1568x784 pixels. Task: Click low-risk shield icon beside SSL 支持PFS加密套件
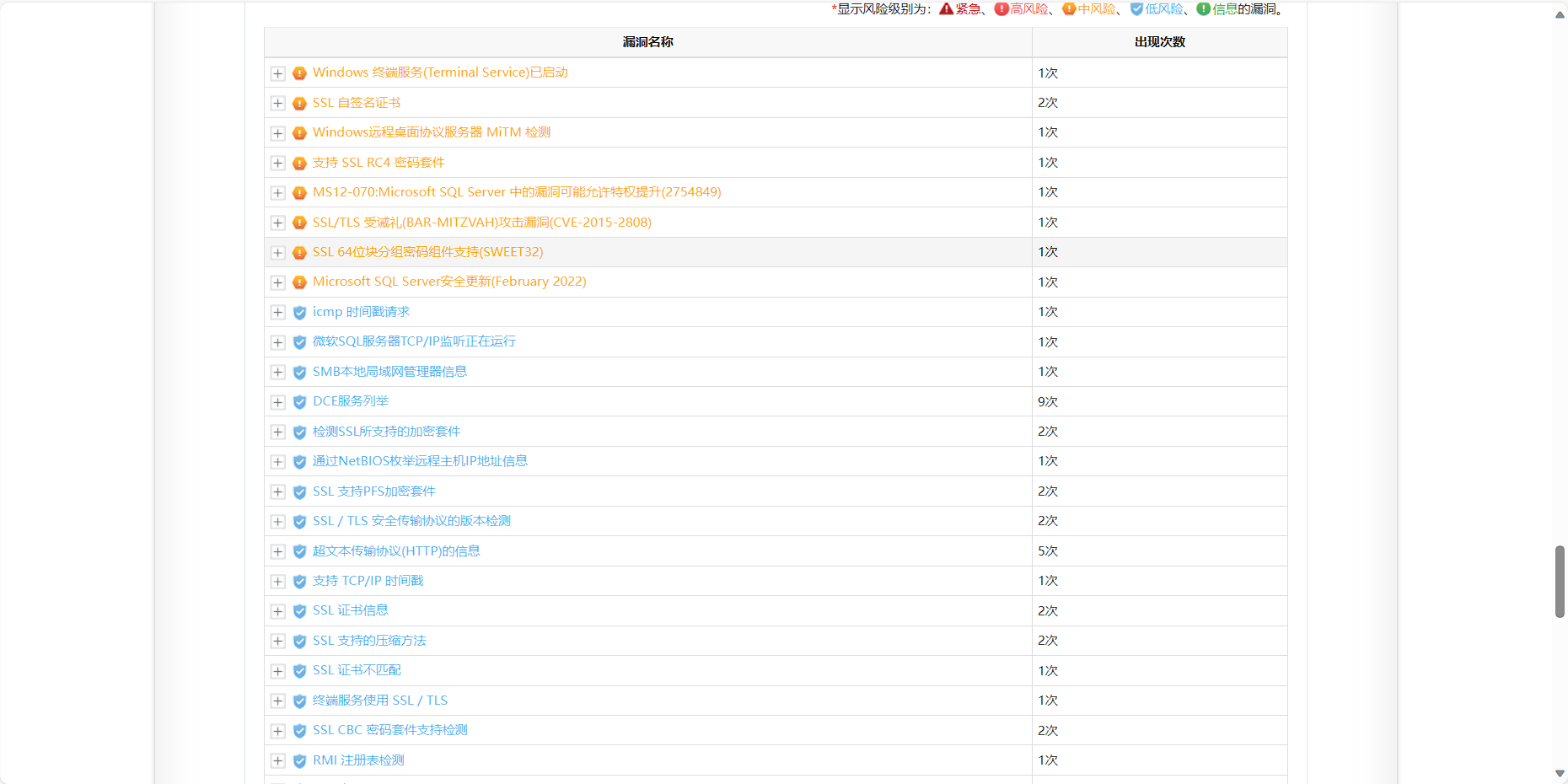point(299,492)
